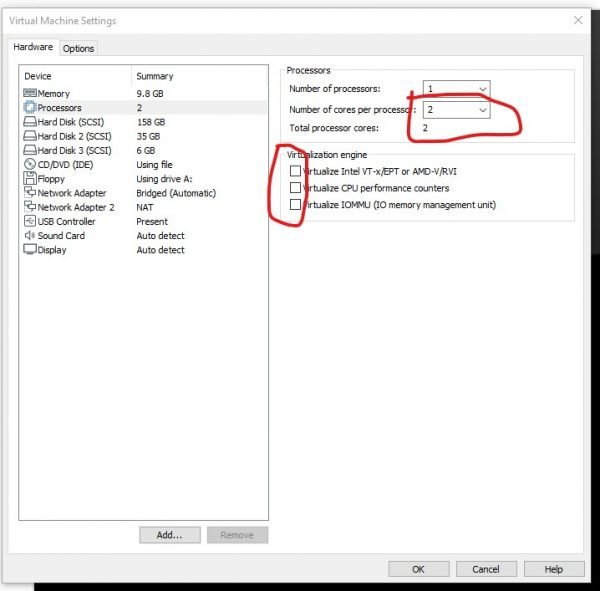Click the Add... button
600x591 pixels.
(170, 535)
